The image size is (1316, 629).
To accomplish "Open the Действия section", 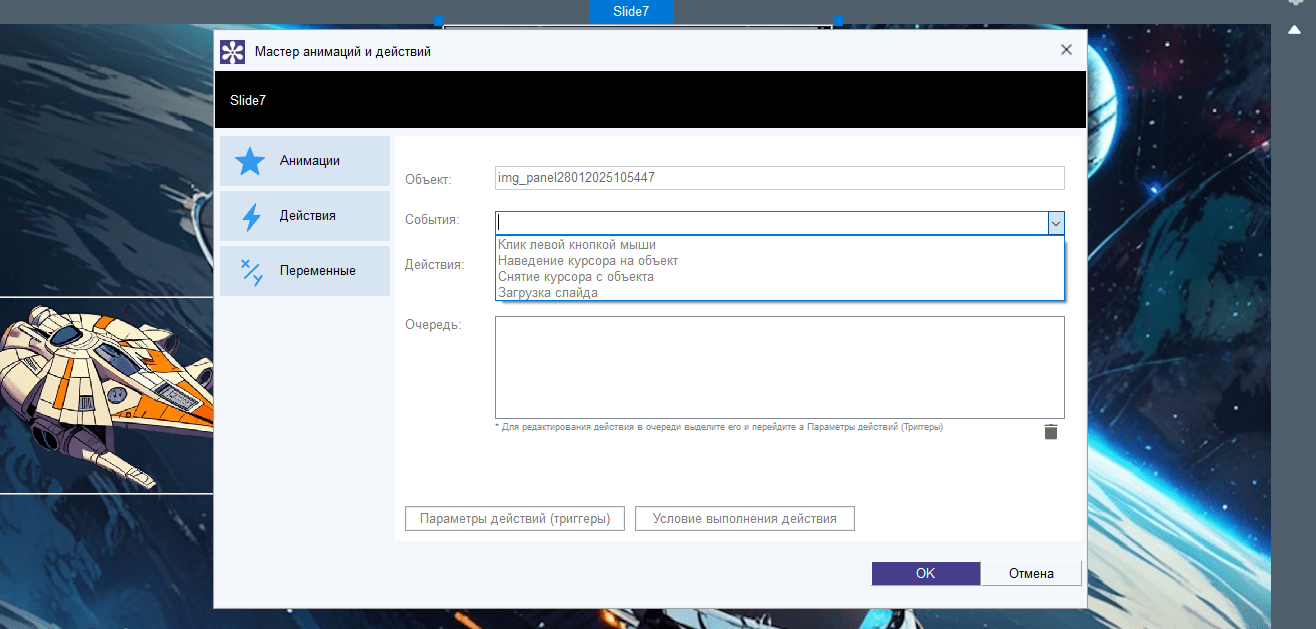I will click(x=305, y=216).
